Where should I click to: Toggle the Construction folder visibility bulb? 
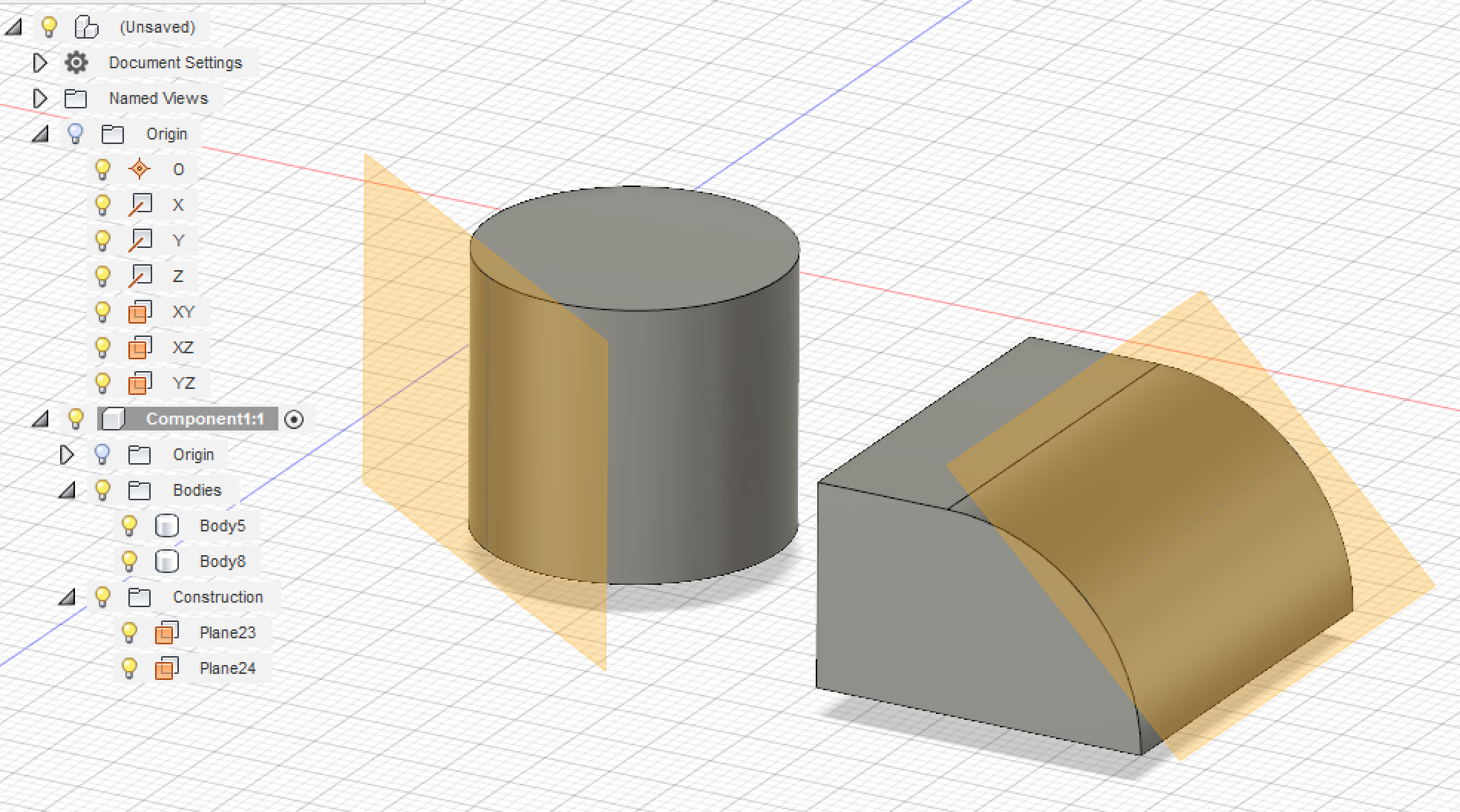103,597
